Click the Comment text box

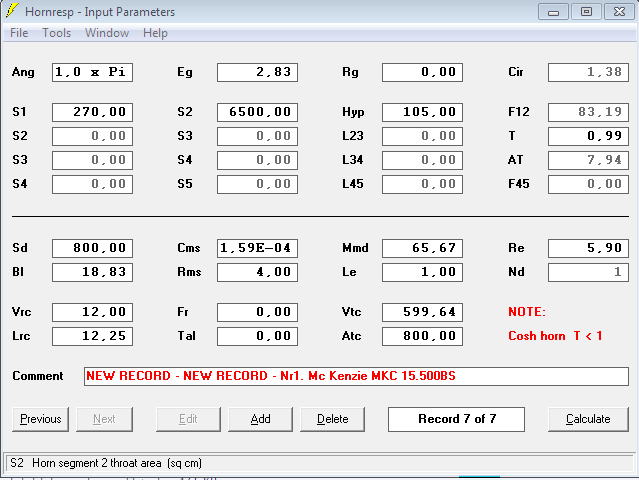click(x=356, y=376)
